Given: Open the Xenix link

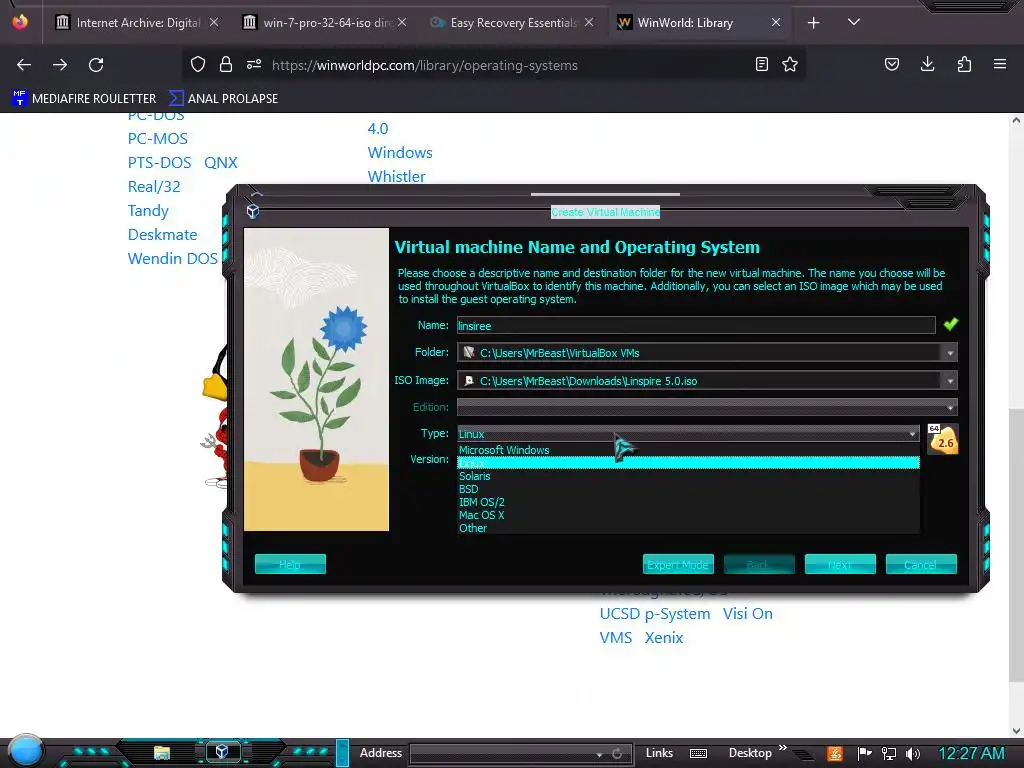Looking at the screenshot, I should point(664,637).
